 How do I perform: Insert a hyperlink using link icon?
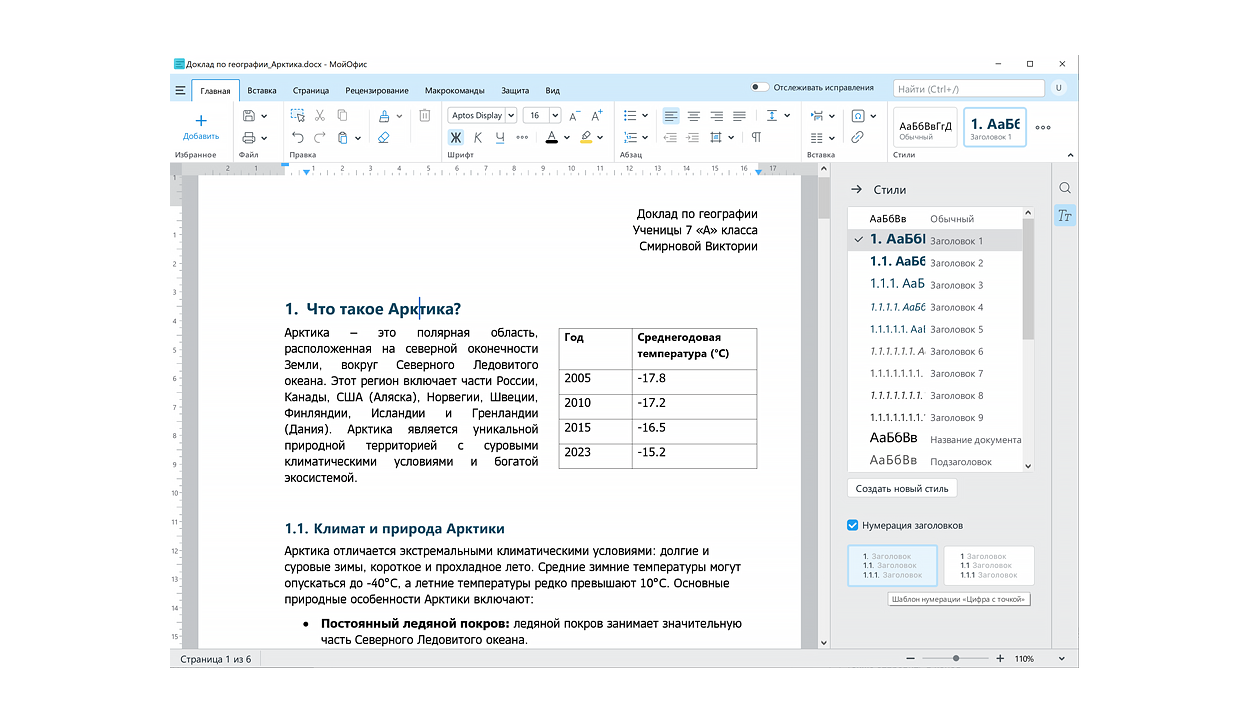[857, 137]
